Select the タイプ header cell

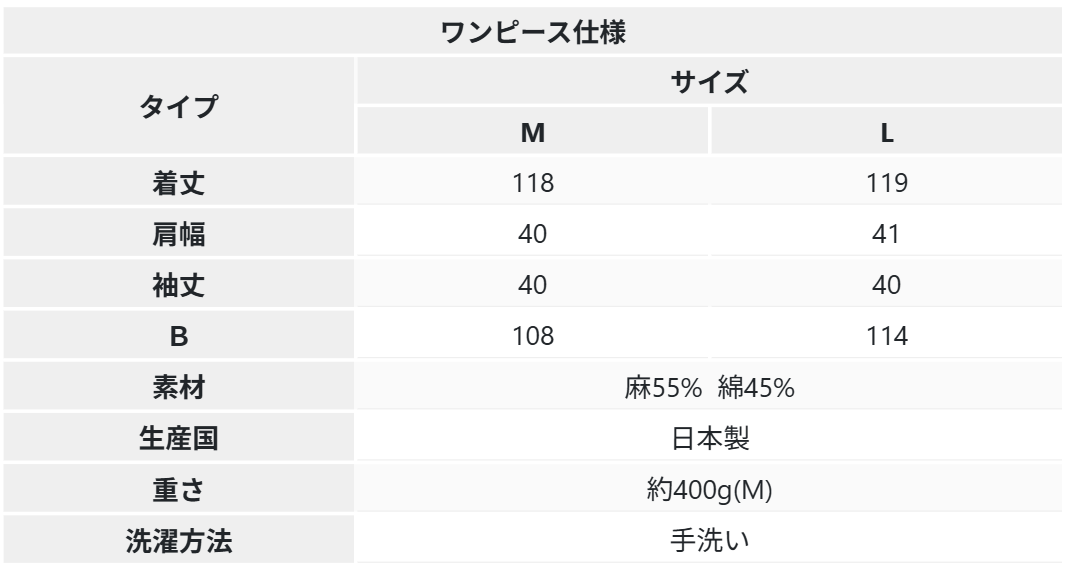click(x=179, y=106)
